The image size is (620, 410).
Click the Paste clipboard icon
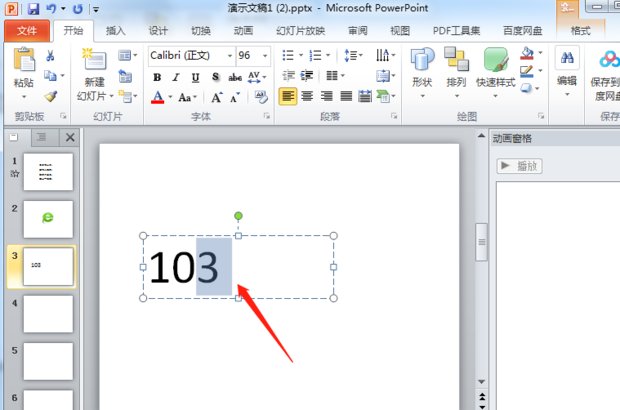24,59
